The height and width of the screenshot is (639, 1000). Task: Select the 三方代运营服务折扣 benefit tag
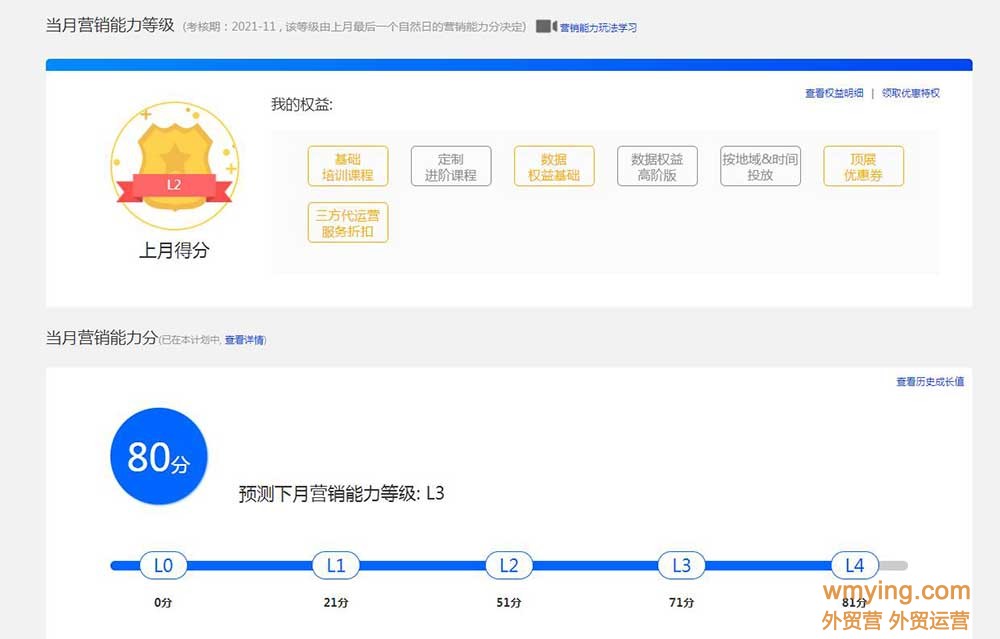[348, 223]
